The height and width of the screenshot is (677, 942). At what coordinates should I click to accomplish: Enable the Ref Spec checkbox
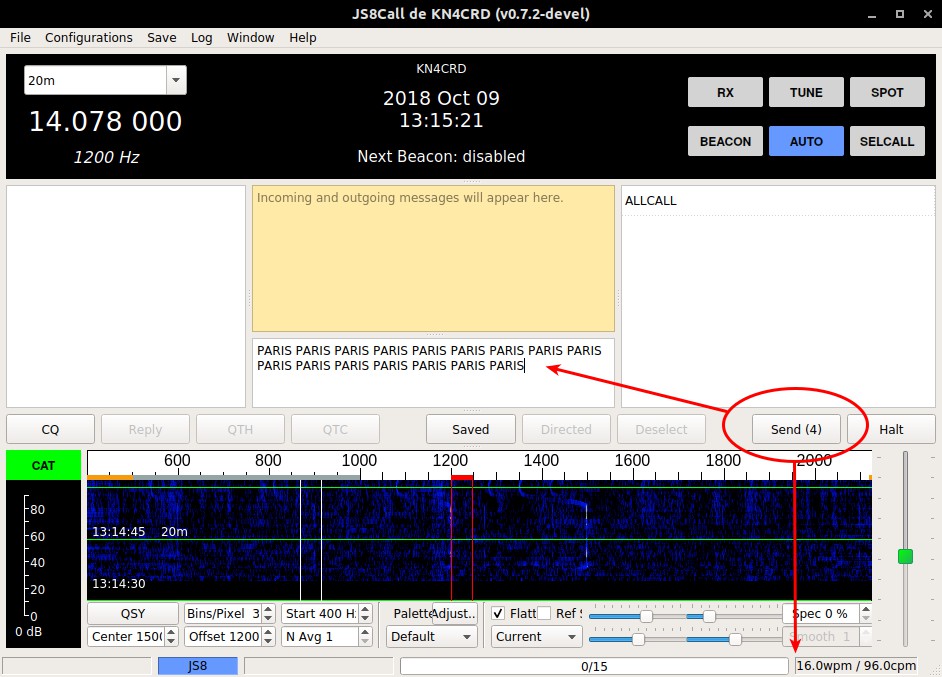544,613
